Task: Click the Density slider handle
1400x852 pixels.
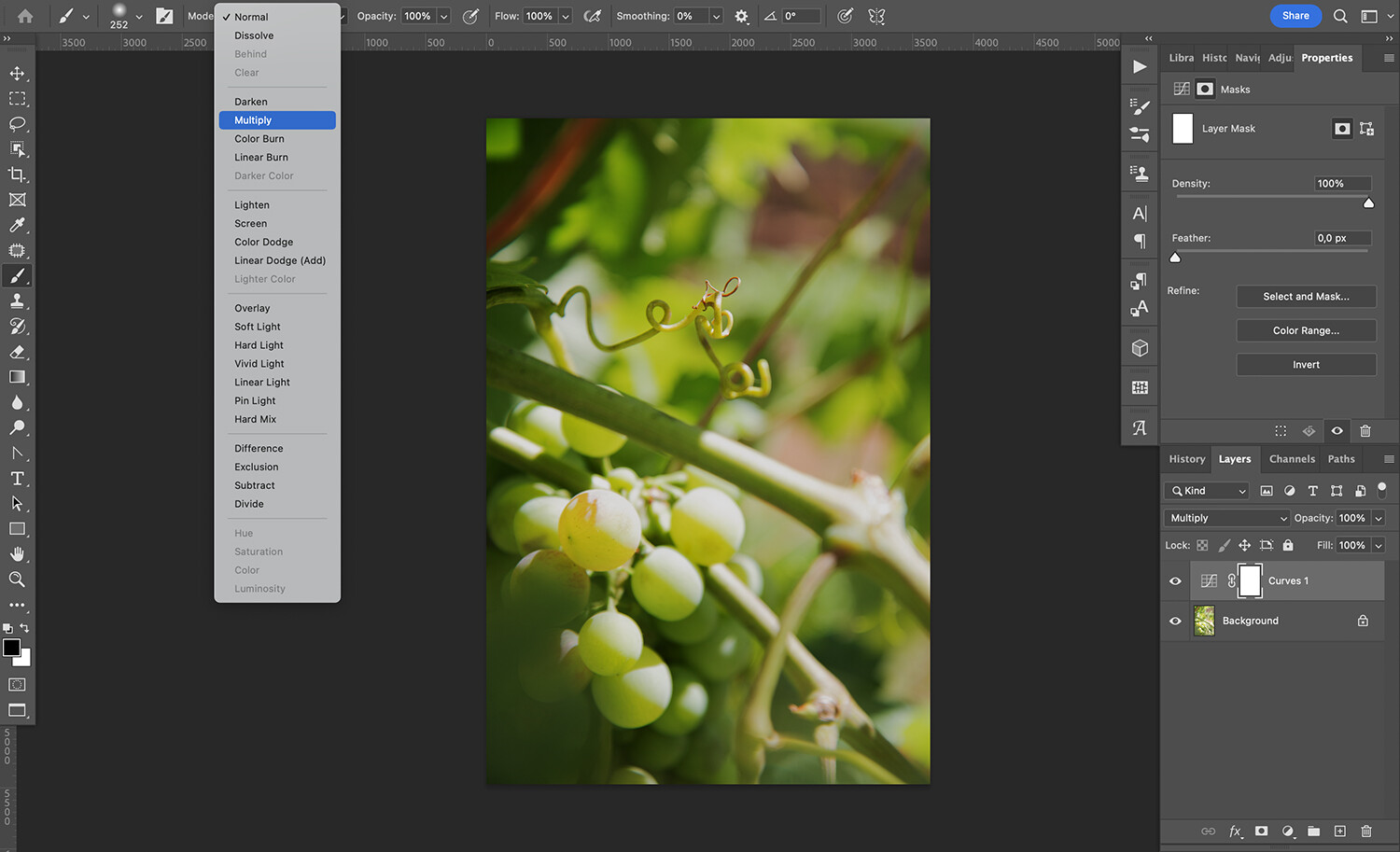Action: click(1368, 203)
